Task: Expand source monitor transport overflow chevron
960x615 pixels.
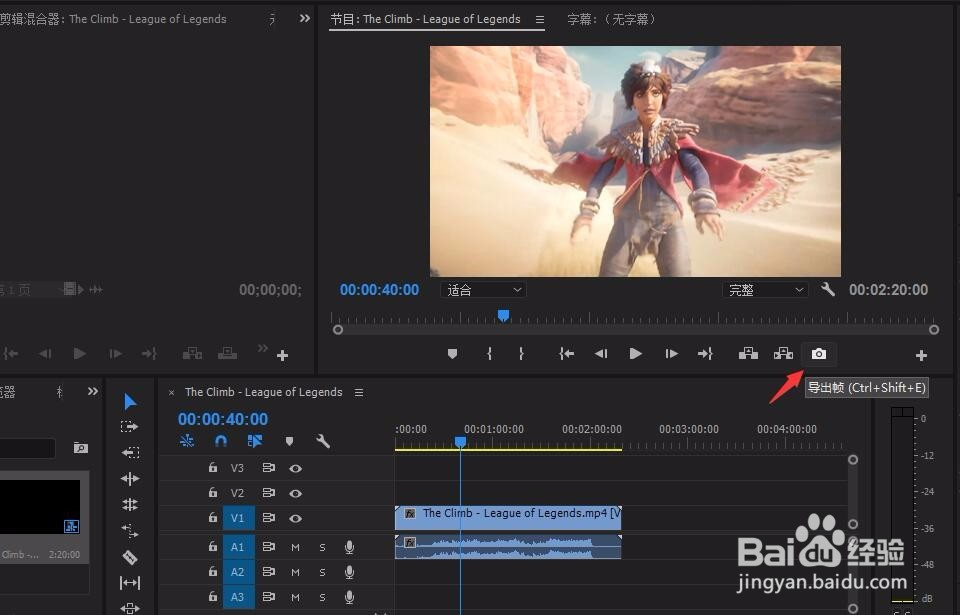Action: (x=263, y=349)
